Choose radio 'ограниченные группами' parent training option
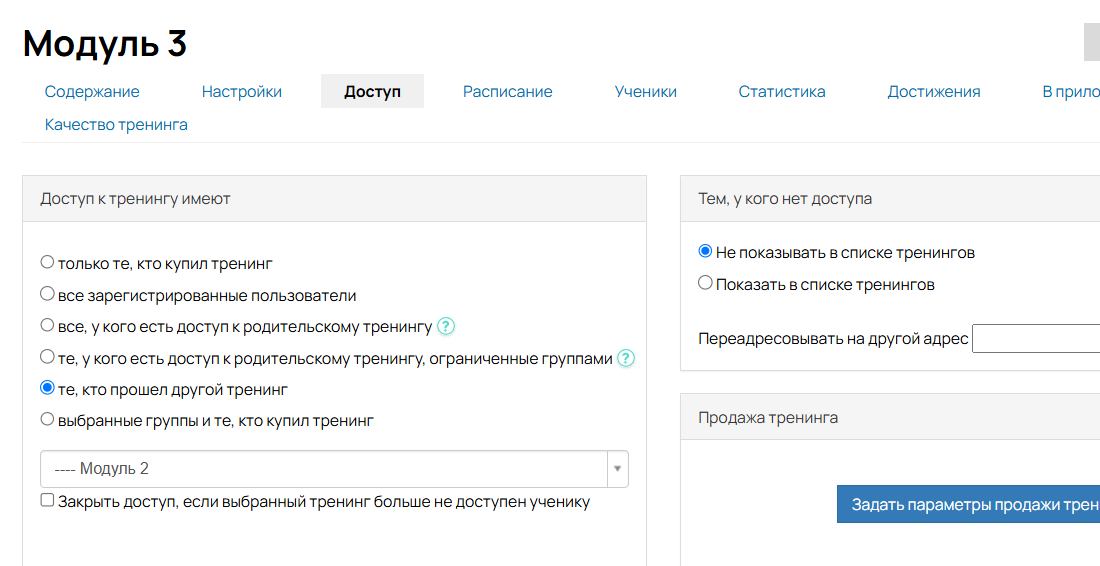The image size is (1100, 566). coord(47,357)
